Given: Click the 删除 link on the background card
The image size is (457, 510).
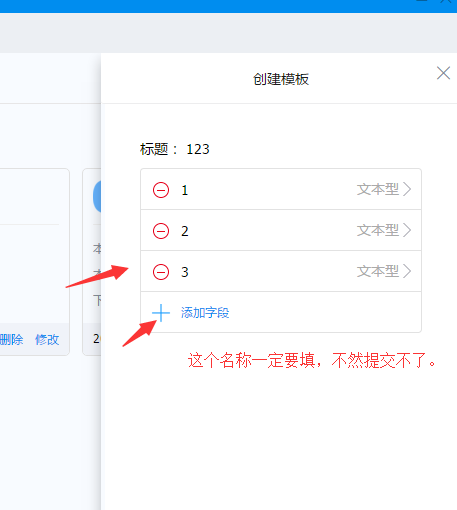Looking at the screenshot, I should [x=12, y=340].
